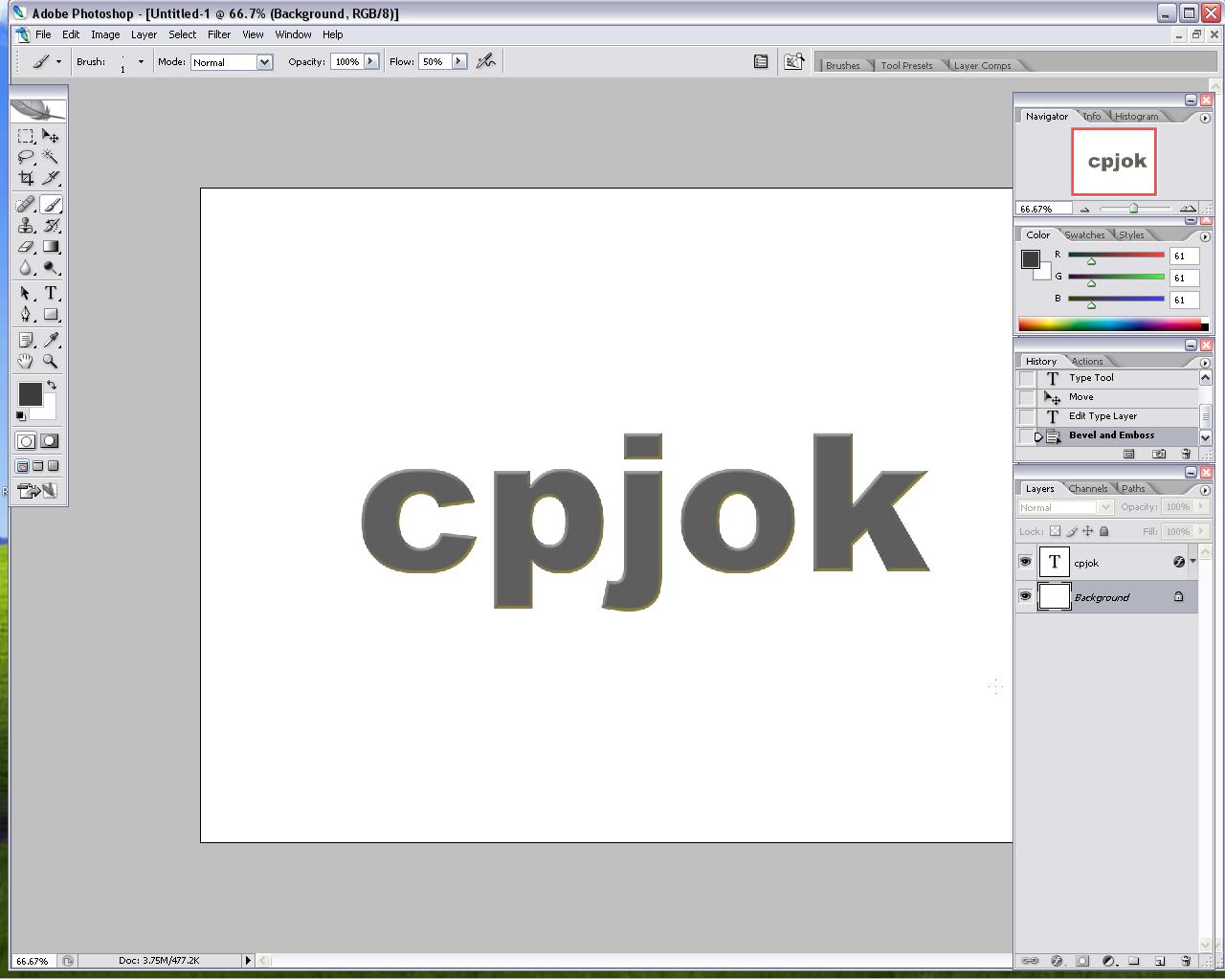Hide the Background layer
Image resolution: width=1225 pixels, height=980 pixels.
click(x=1025, y=596)
